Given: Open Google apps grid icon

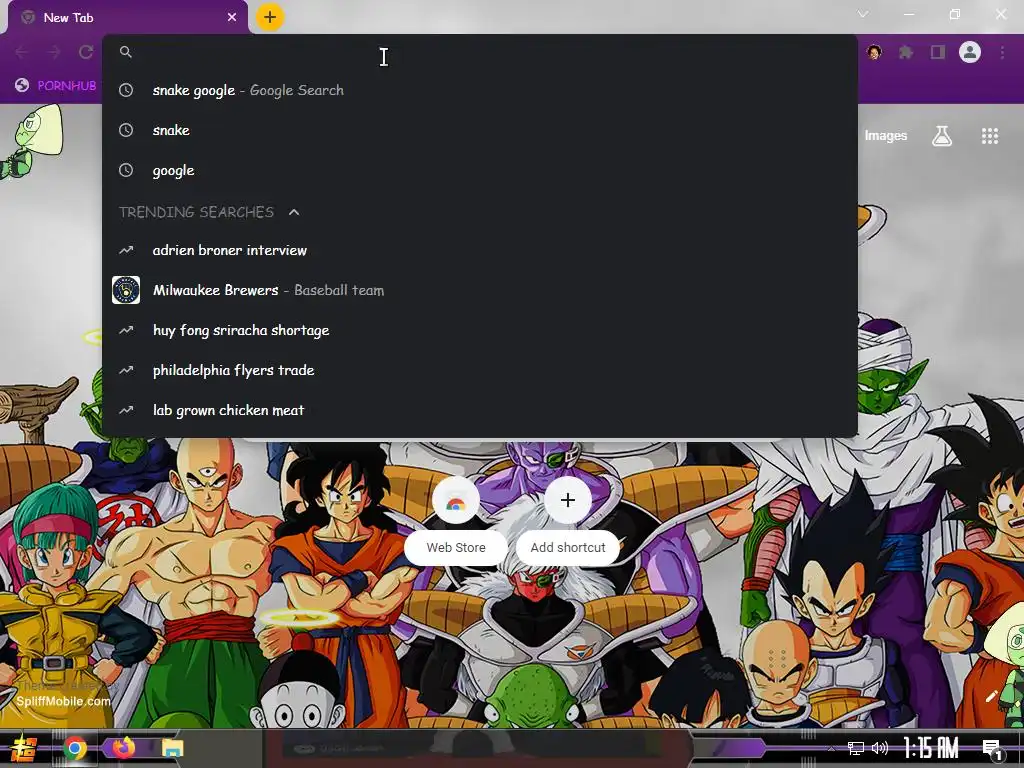Looking at the screenshot, I should (x=990, y=136).
